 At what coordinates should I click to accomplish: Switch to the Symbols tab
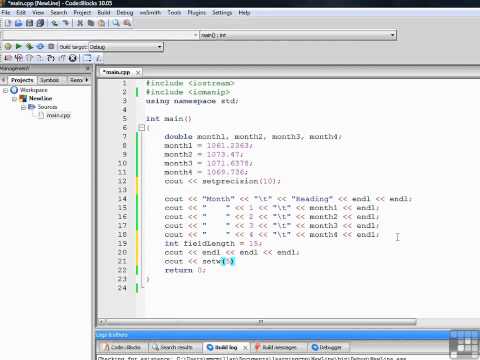[49, 80]
